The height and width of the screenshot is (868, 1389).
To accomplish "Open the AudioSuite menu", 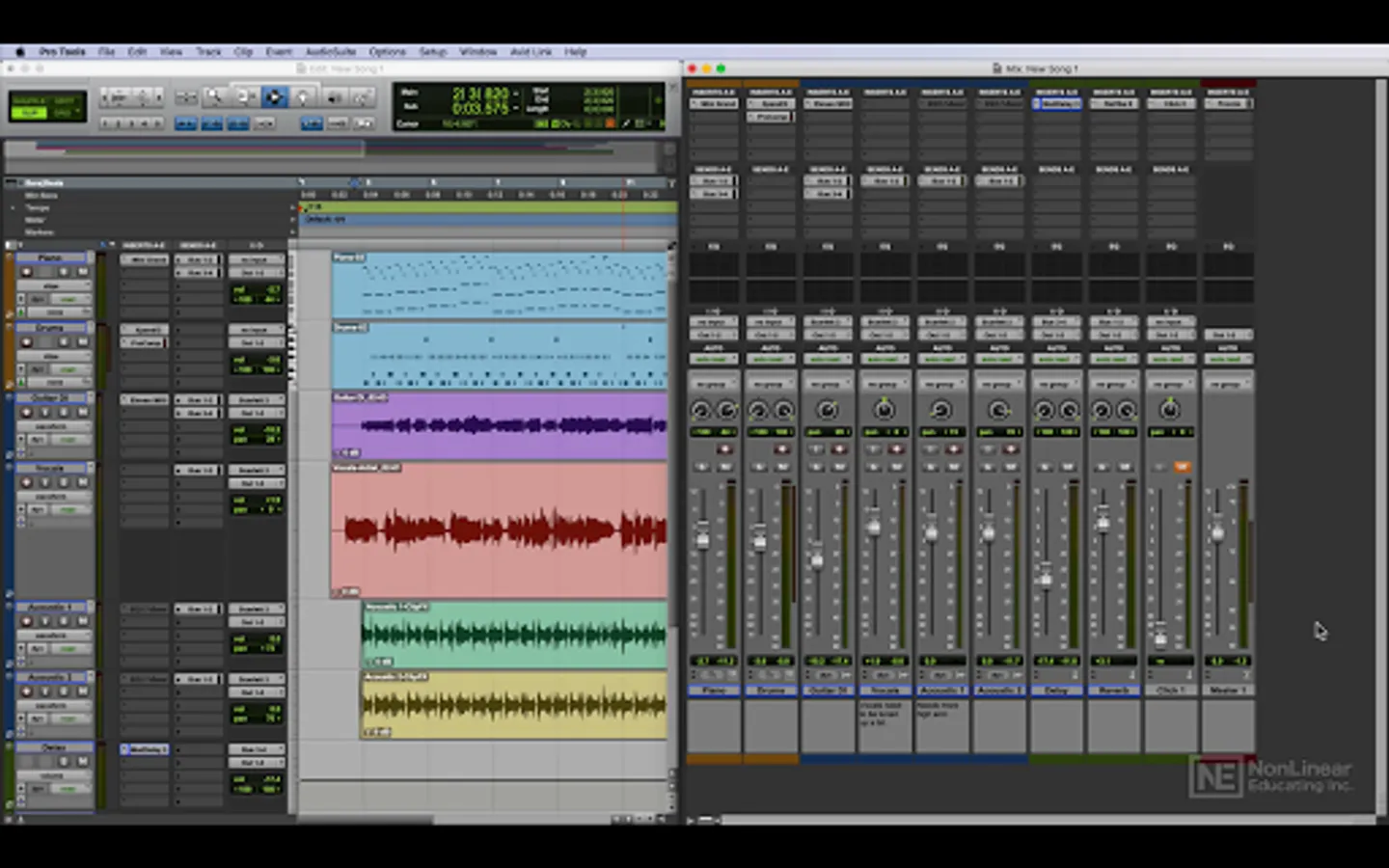I will pos(330,52).
